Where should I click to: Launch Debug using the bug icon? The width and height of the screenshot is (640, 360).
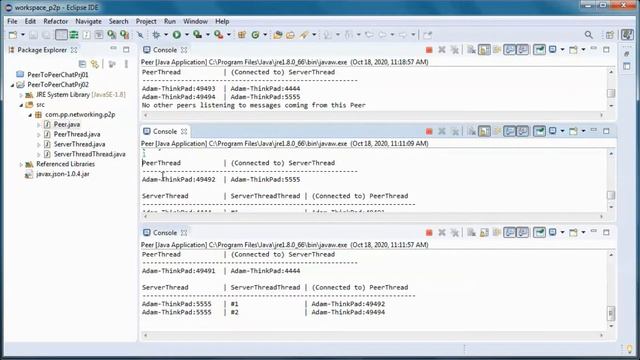coord(156,35)
